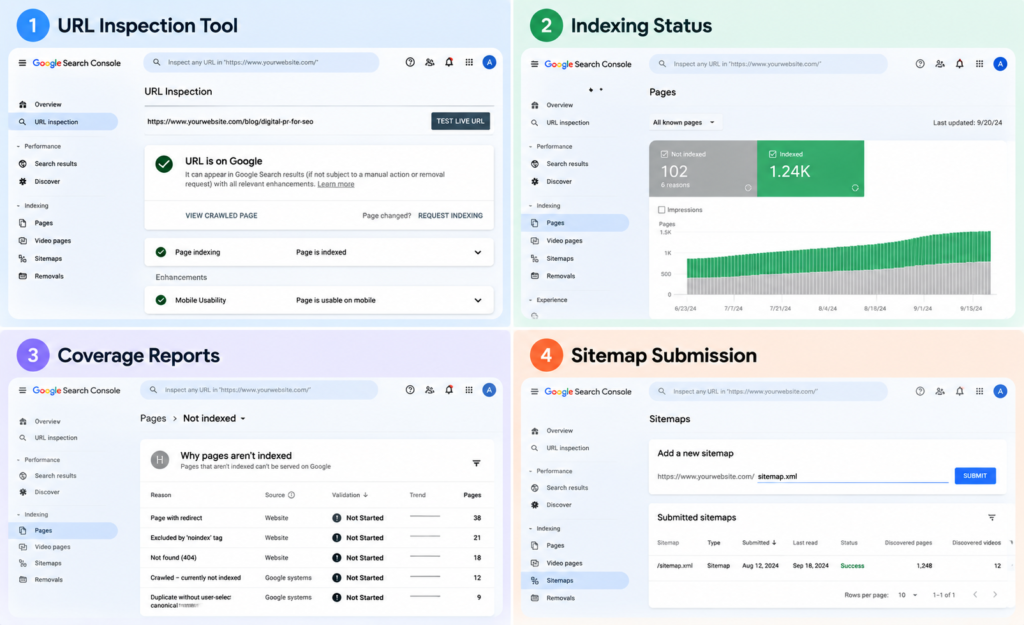Open hamburger menu in URL Inspection Tool panel
The image size is (1024, 625).
click(x=22, y=63)
